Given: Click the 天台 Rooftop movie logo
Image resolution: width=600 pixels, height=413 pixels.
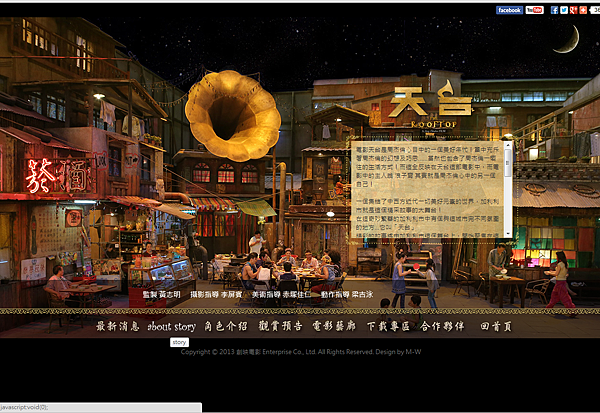Looking at the screenshot, I should pos(432,107).
